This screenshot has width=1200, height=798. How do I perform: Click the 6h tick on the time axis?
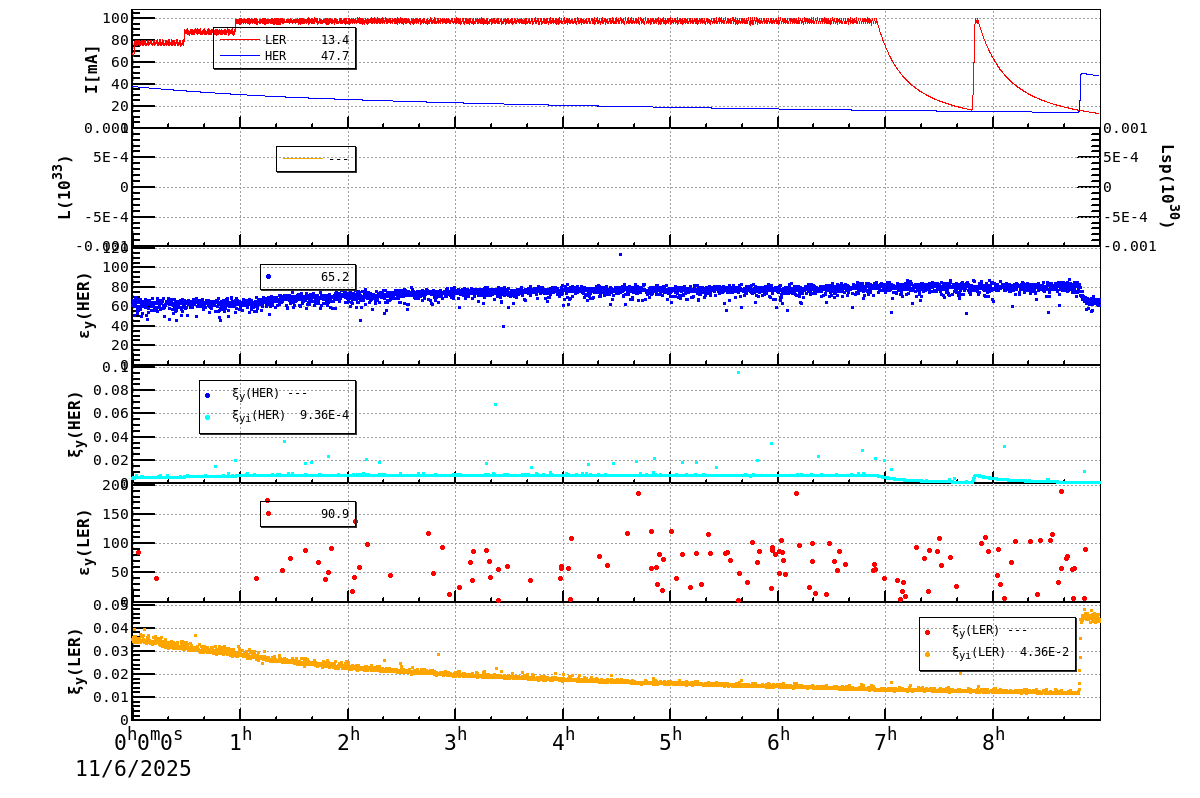779,741
